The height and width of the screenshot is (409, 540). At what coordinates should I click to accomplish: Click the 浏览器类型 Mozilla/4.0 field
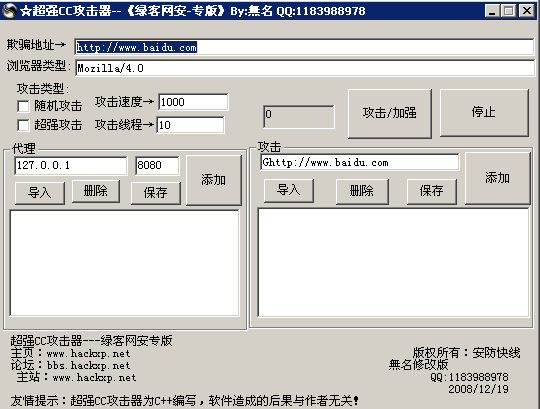[x=305, y=68]
